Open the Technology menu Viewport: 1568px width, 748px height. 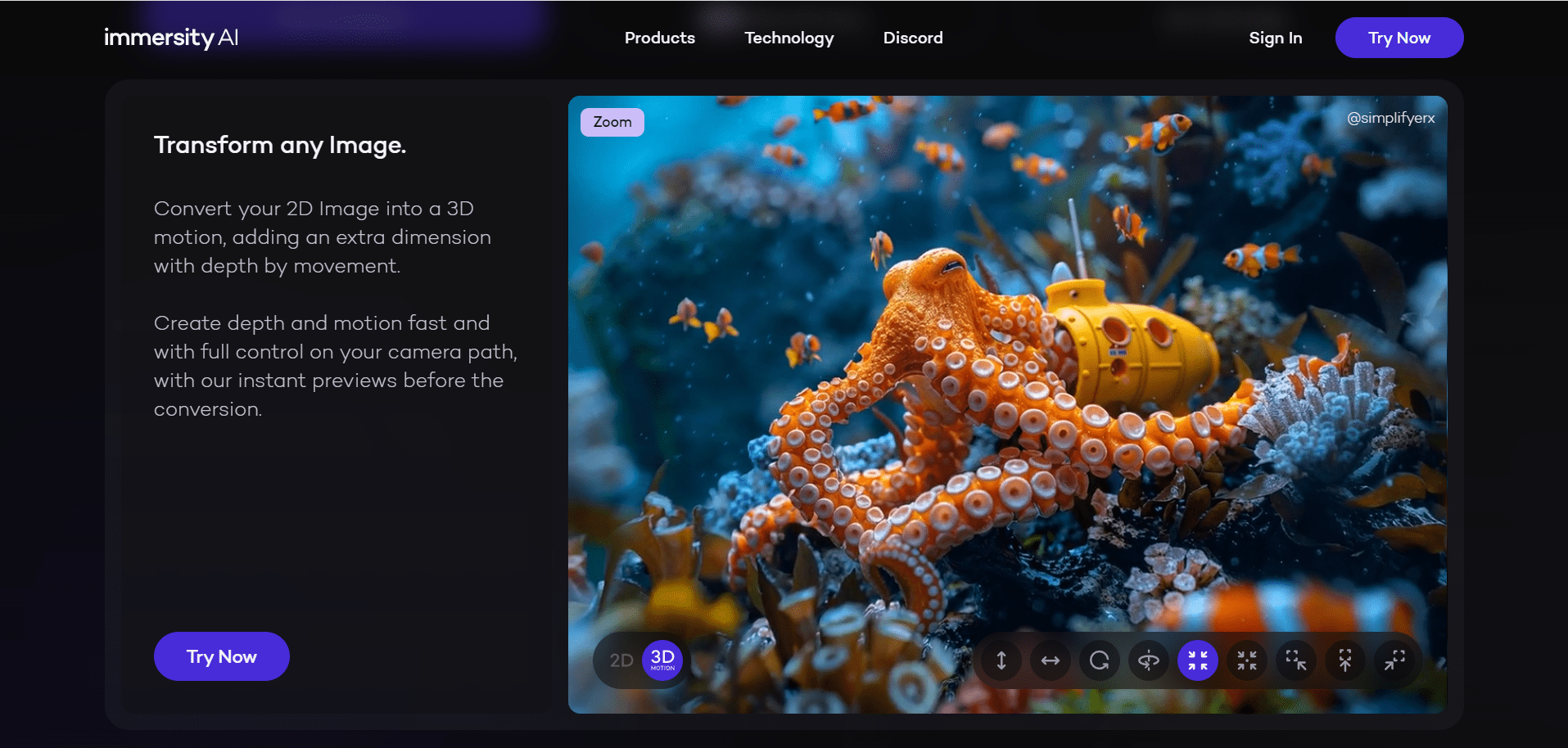(x=788, y=38)
